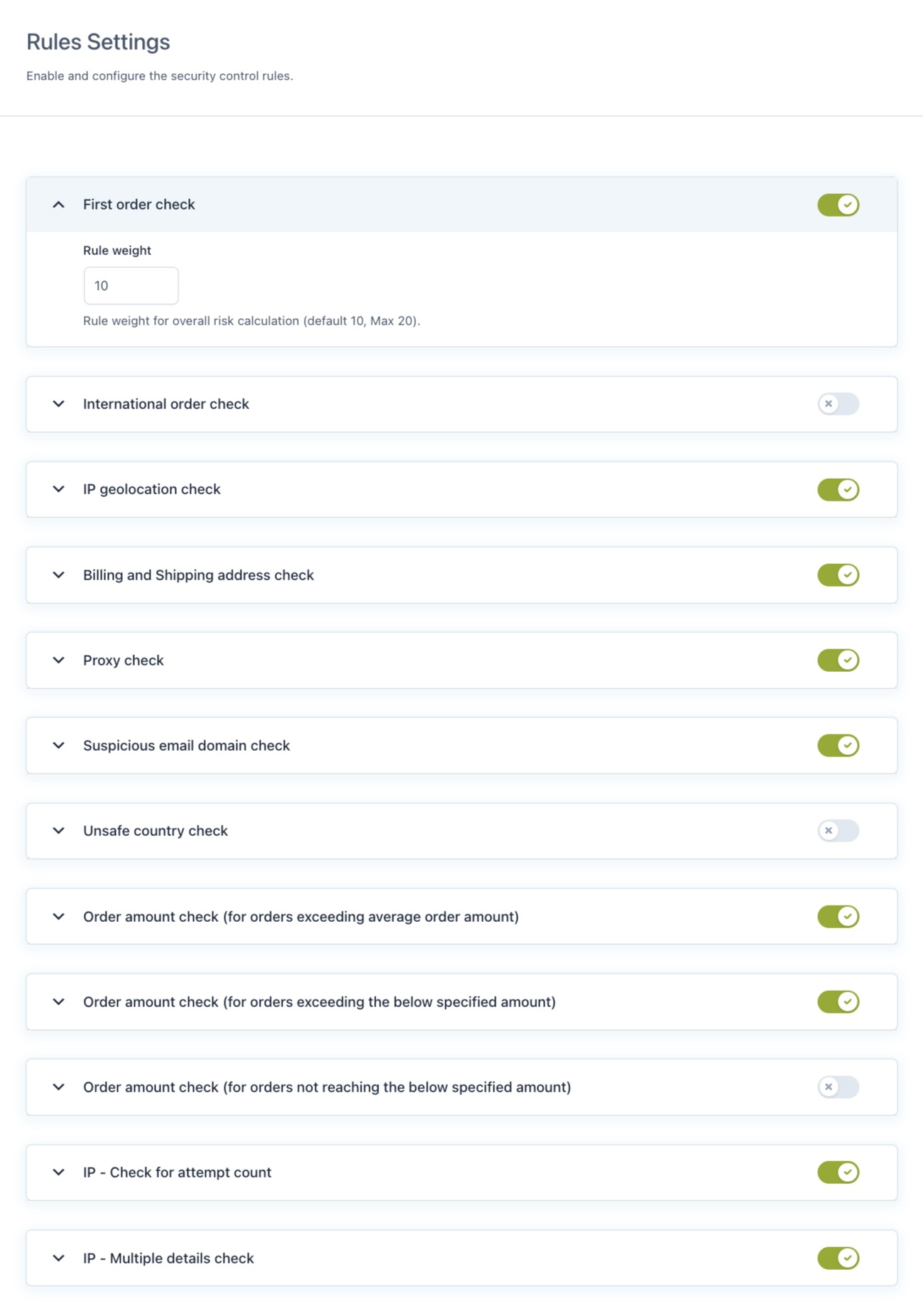Disable IP - Check for attempt count toggle
The image size is (923, 1316).
pos(838,1173)
